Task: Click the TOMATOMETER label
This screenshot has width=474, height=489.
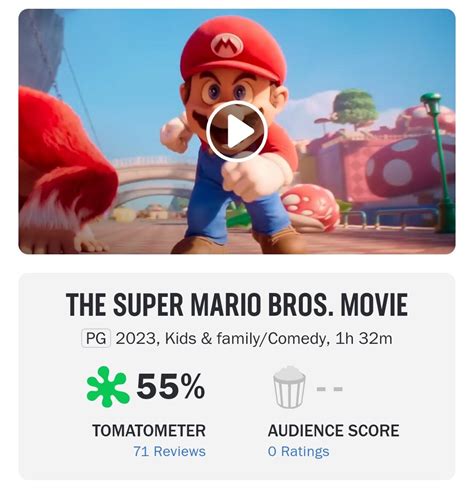Action: point(149,430)
